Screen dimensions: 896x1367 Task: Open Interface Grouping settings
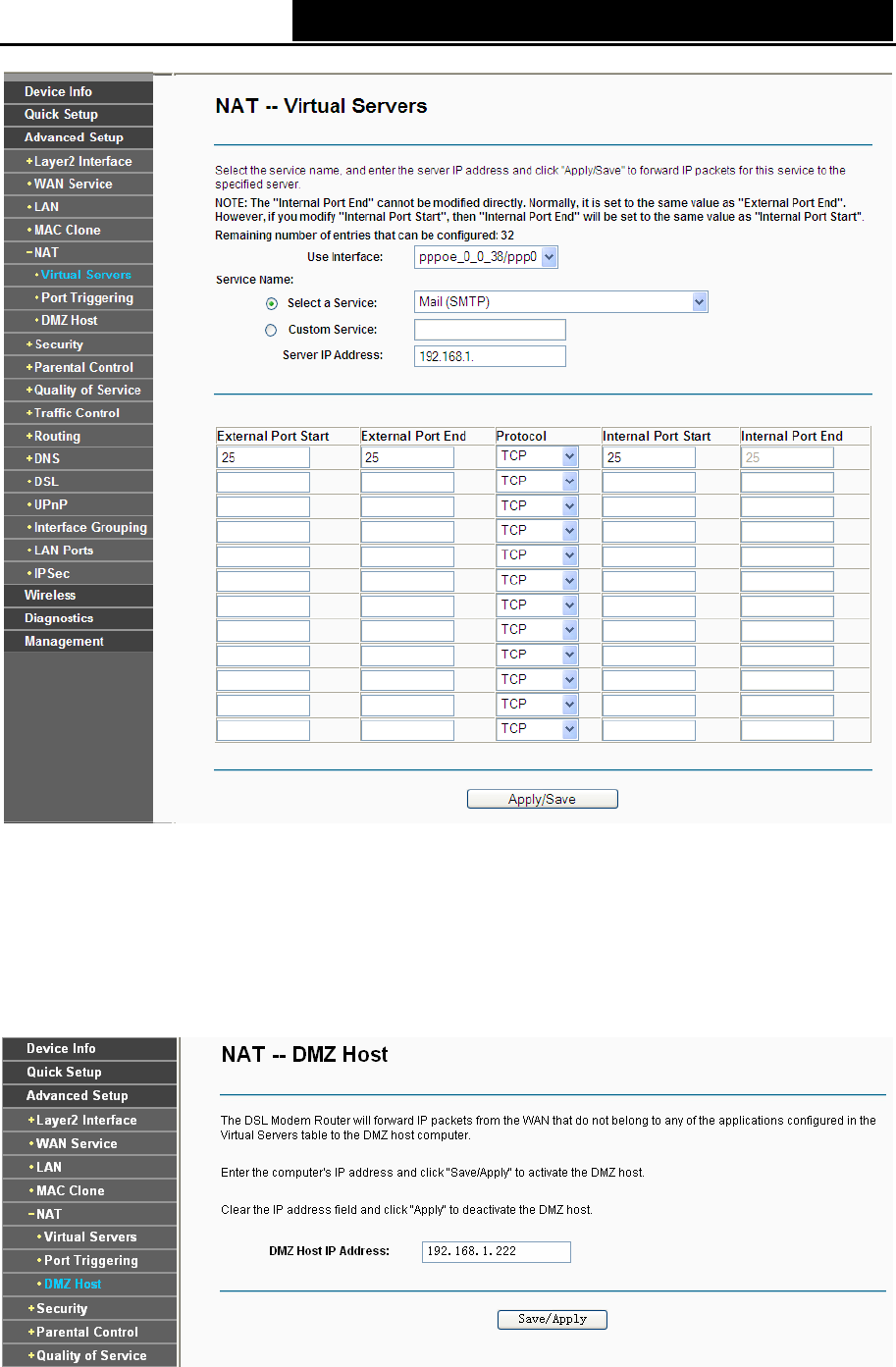pos(90,527)
